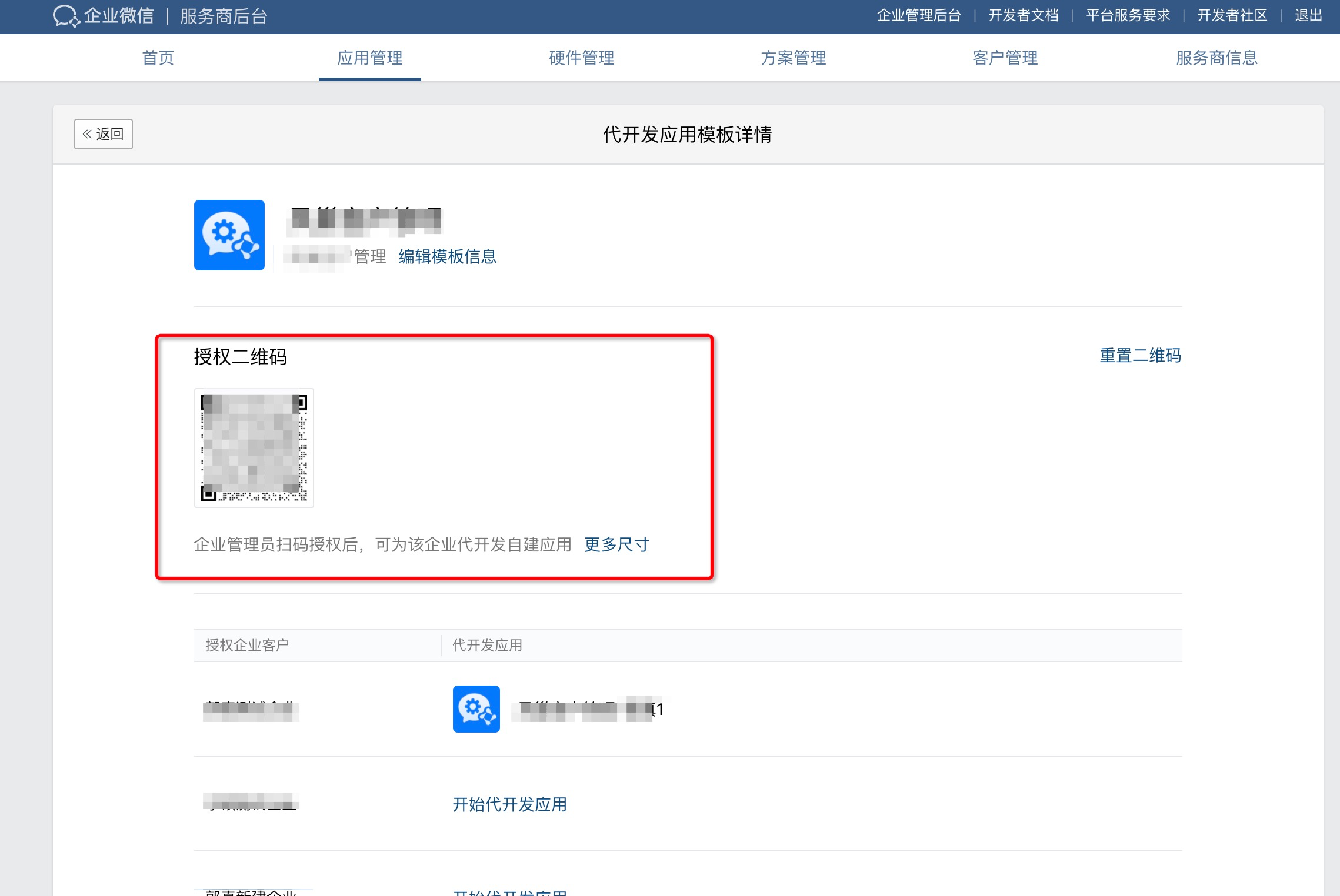The height and width of the screenshot is (896, 1340).
Task: Reset the QR code via 重置二维码
Action: (1141, 355)
